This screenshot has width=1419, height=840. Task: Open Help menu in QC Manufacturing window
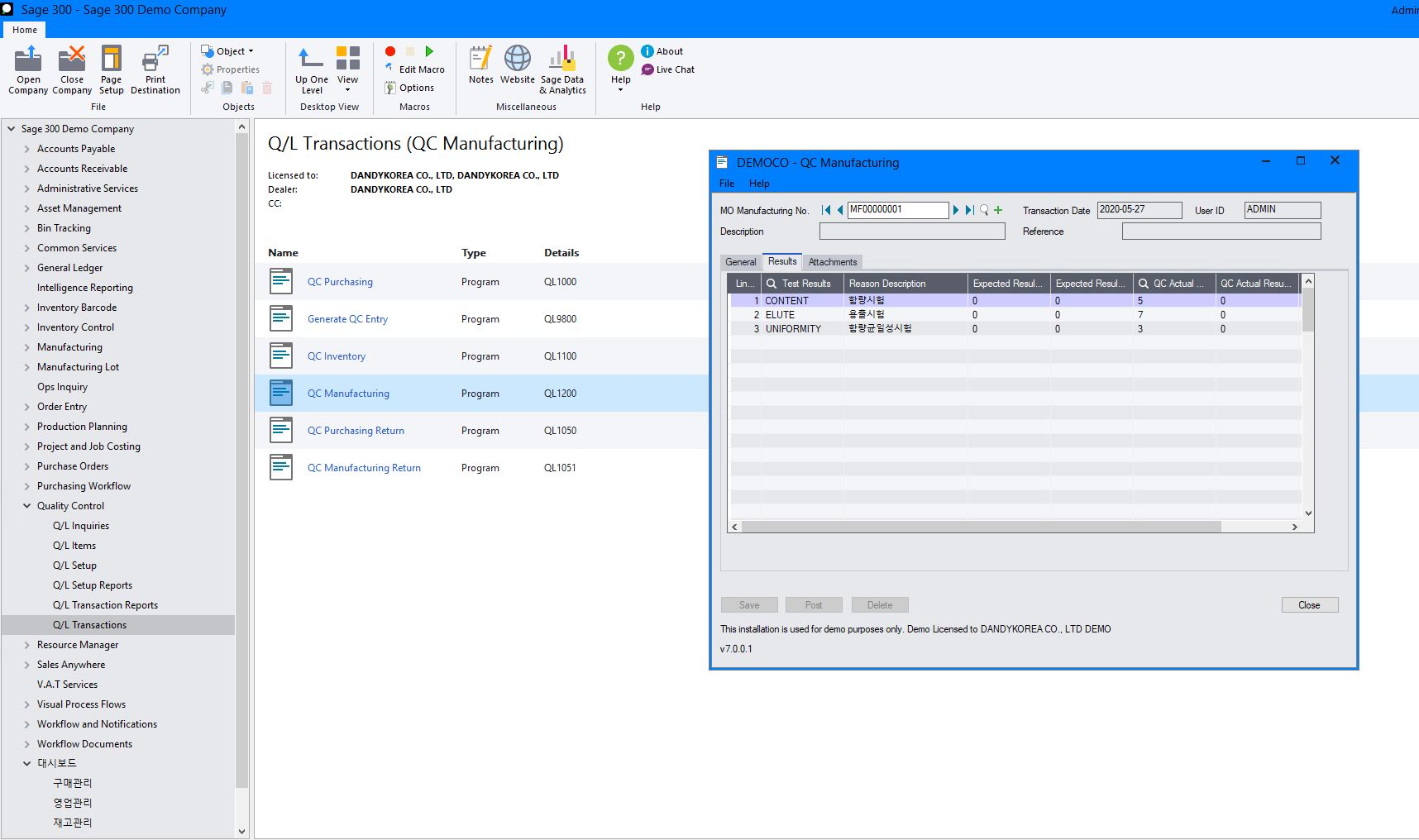[759, 184]
